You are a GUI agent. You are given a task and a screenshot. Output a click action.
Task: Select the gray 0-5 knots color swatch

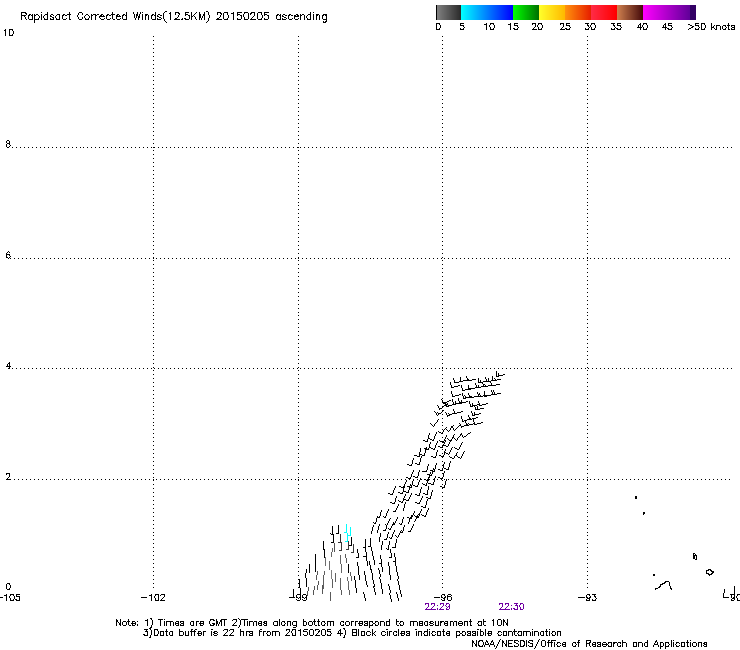pos(448,12)
